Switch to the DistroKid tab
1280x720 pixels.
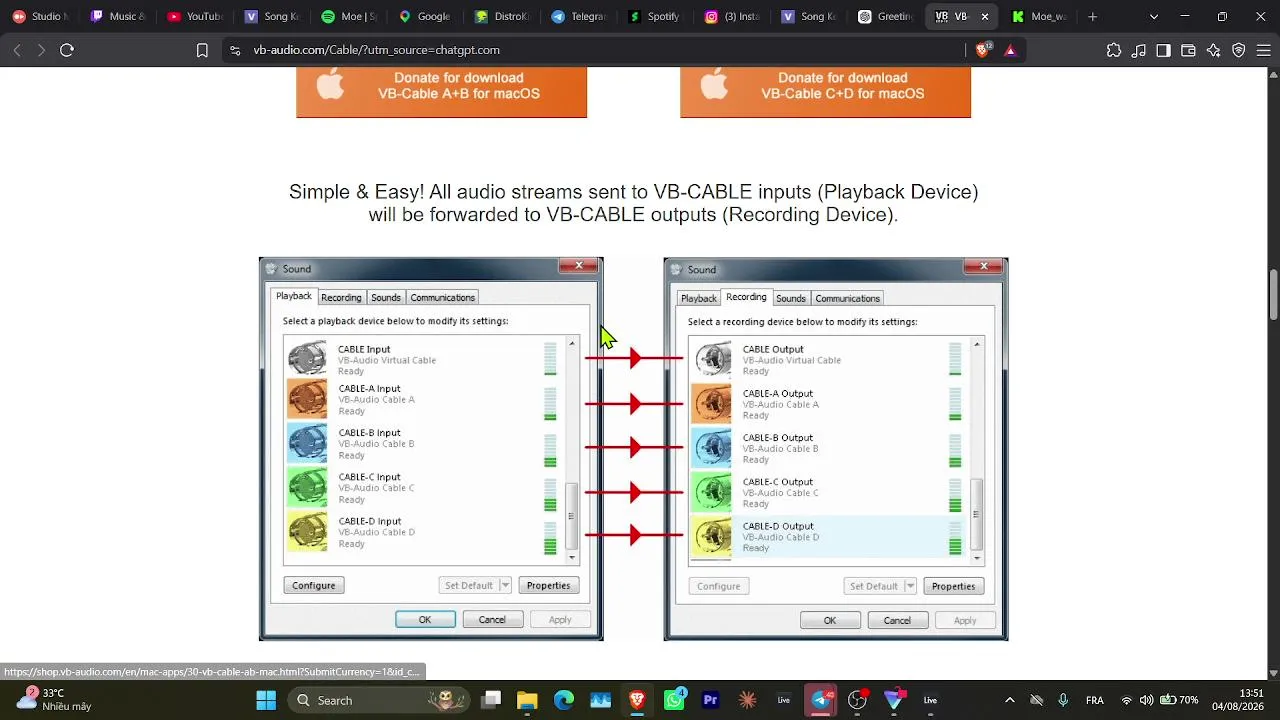coord(502,16)
